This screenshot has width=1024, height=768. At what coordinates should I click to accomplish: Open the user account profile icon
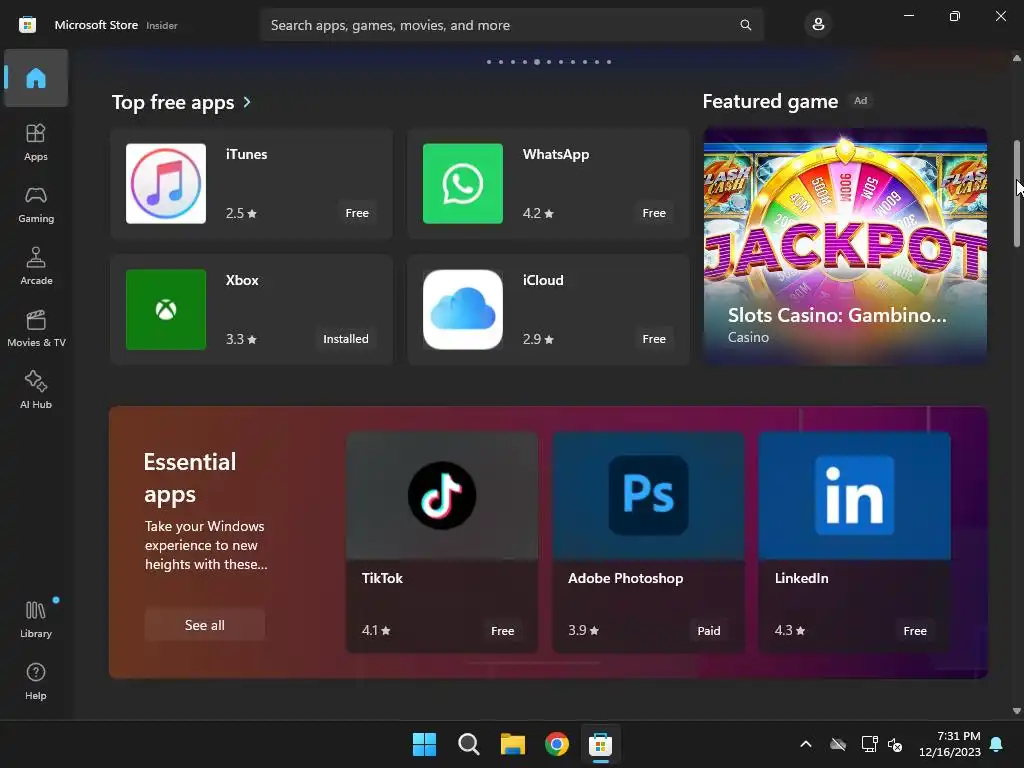coord(818,25)
